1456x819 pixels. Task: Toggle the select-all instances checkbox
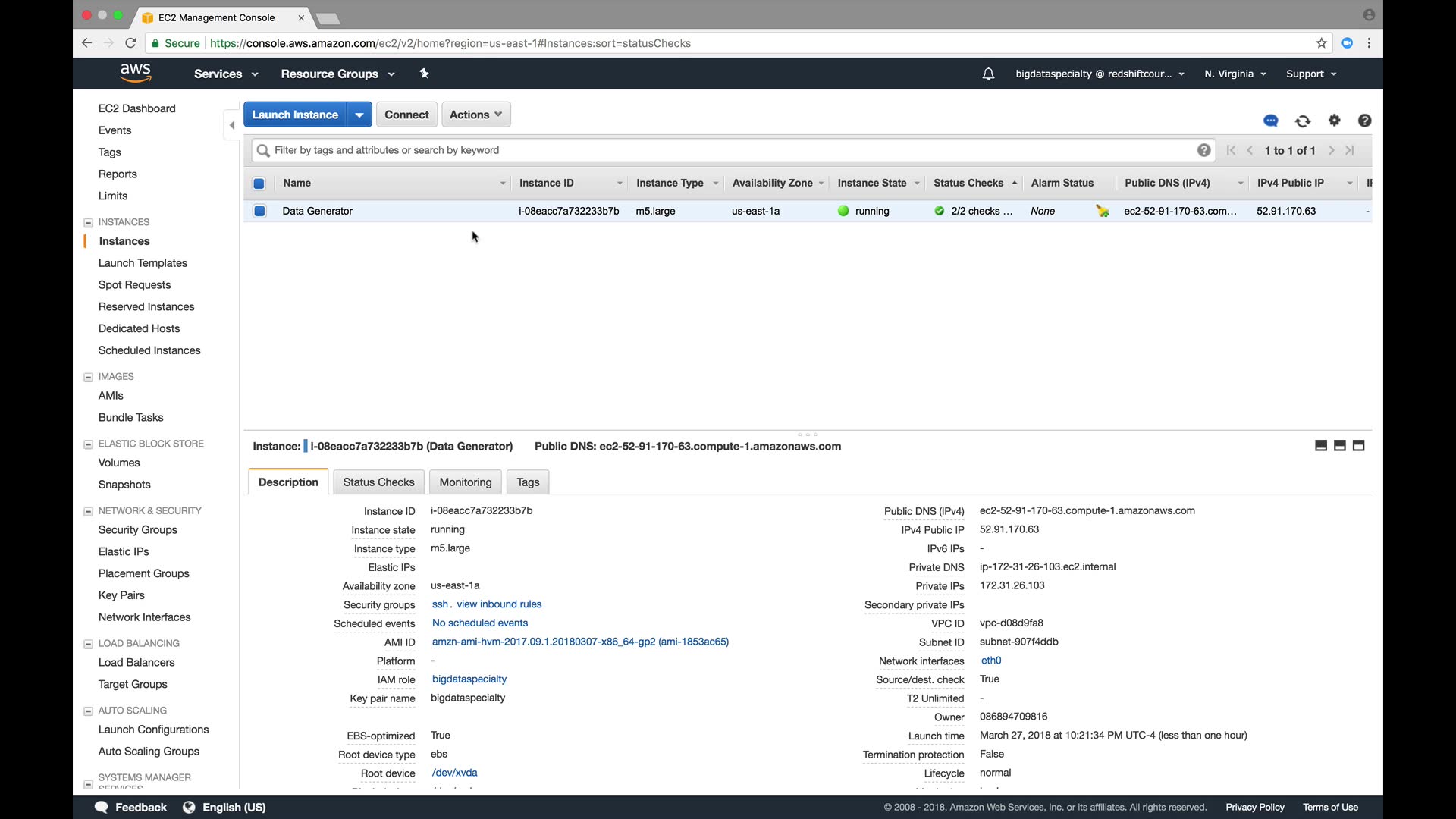point(259,184)
